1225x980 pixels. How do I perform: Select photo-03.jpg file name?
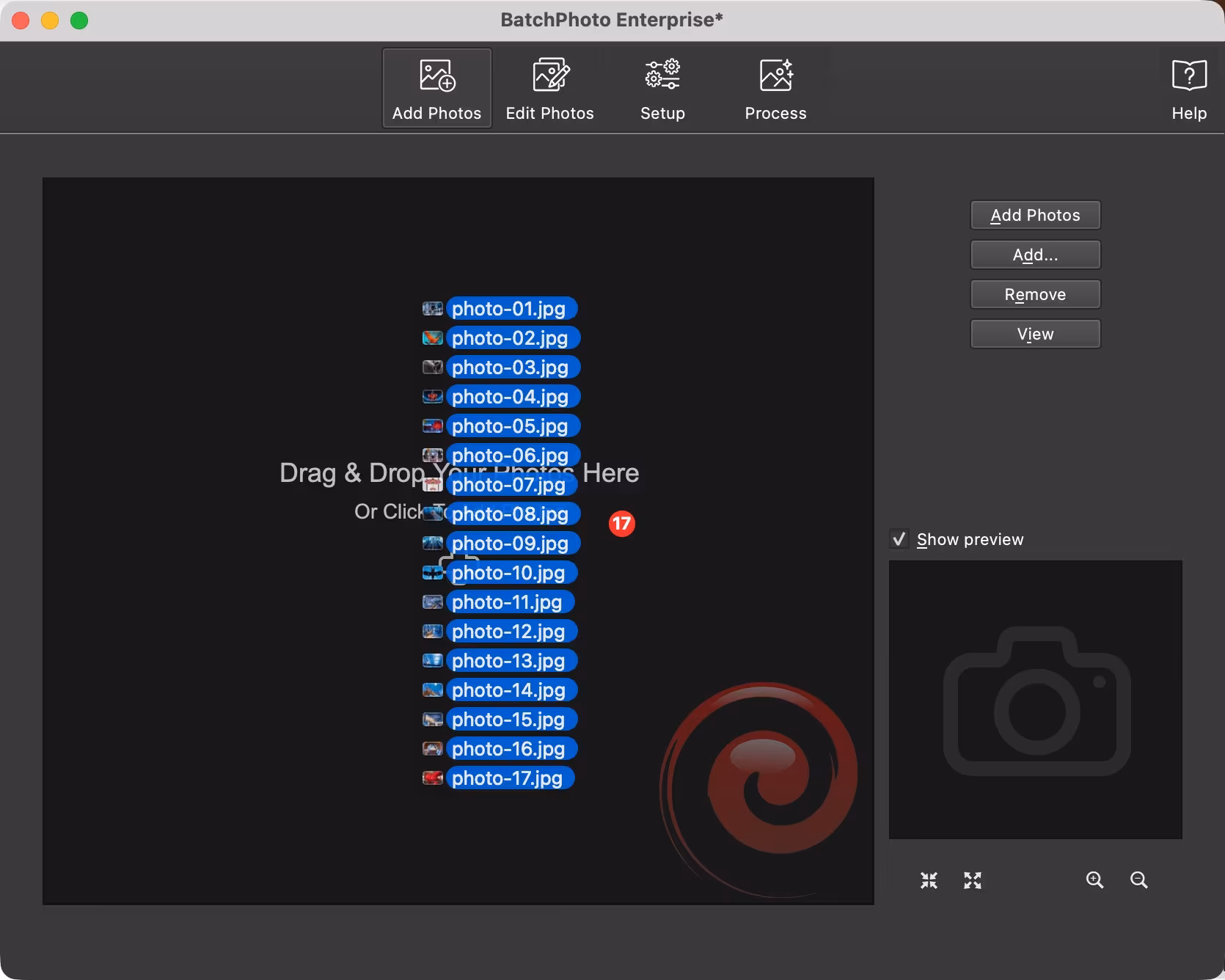513,367
